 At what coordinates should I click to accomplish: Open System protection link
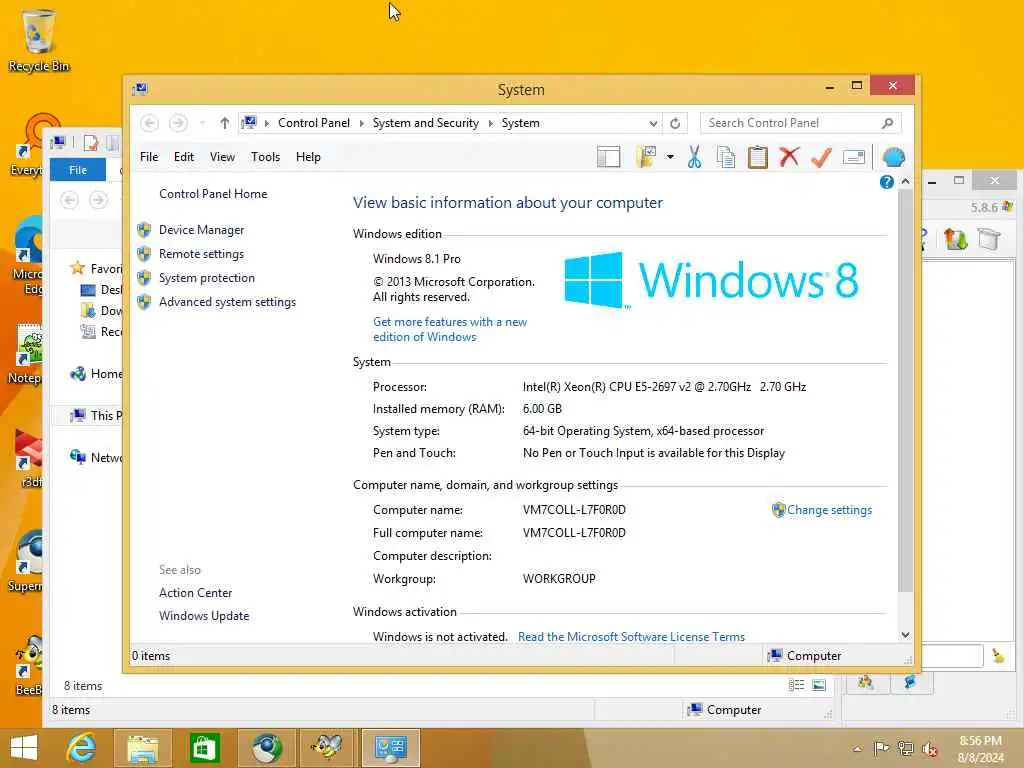coord(206,278)
